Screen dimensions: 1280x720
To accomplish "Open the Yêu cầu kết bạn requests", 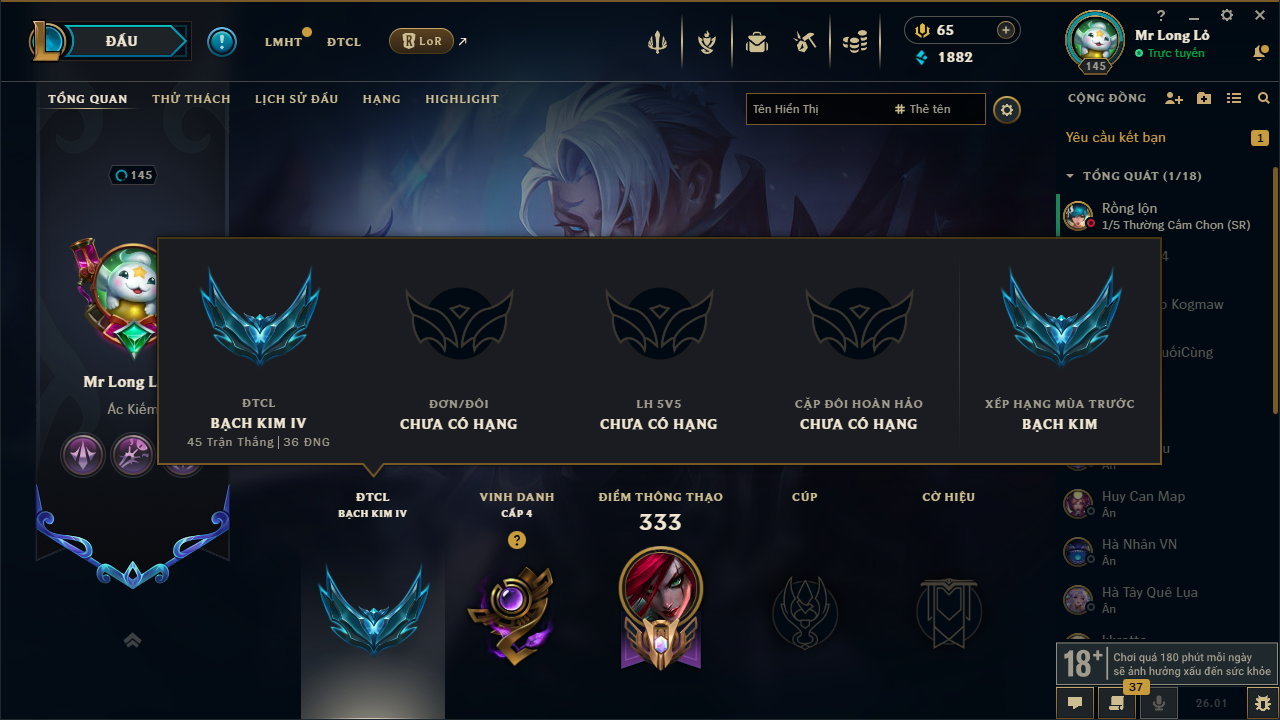I will coord(1116,137).
